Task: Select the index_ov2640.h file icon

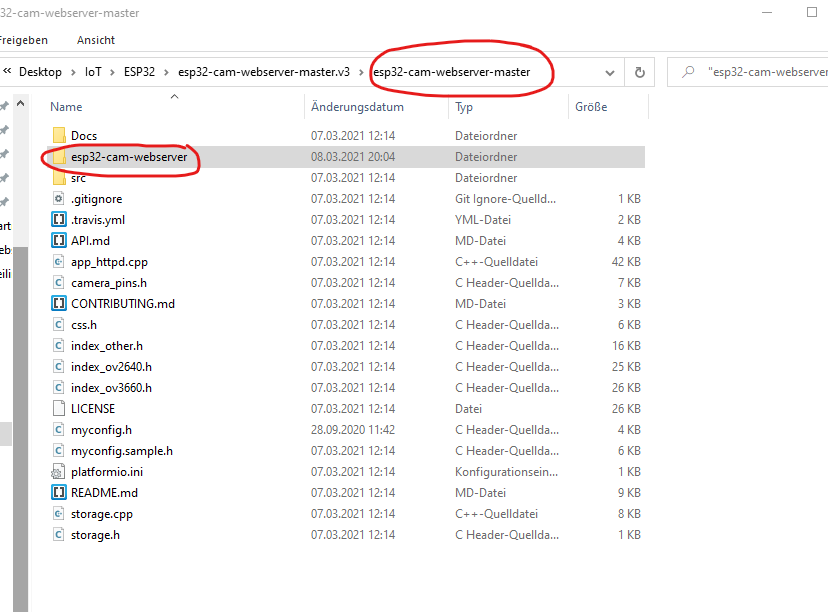Action: pos(59,367)
